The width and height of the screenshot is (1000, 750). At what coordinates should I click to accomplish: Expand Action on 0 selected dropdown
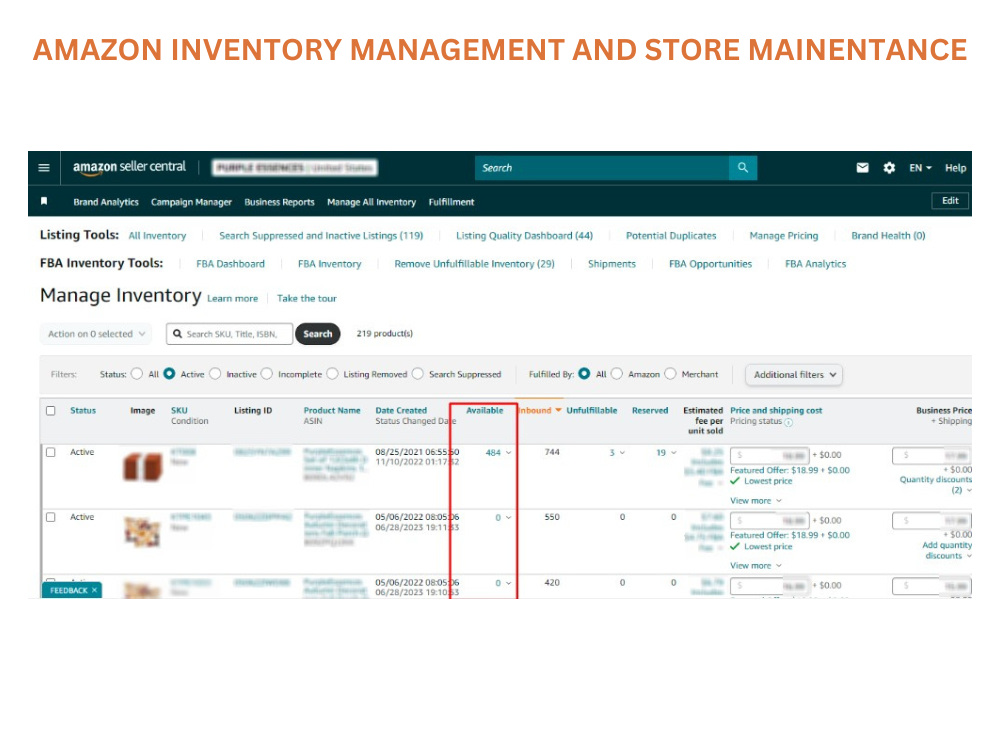click(96, 334)
